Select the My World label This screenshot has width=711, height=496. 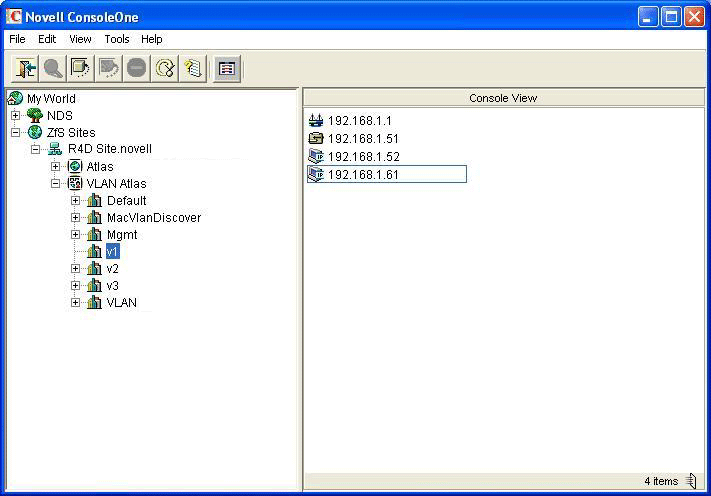(x=51, y=98)
